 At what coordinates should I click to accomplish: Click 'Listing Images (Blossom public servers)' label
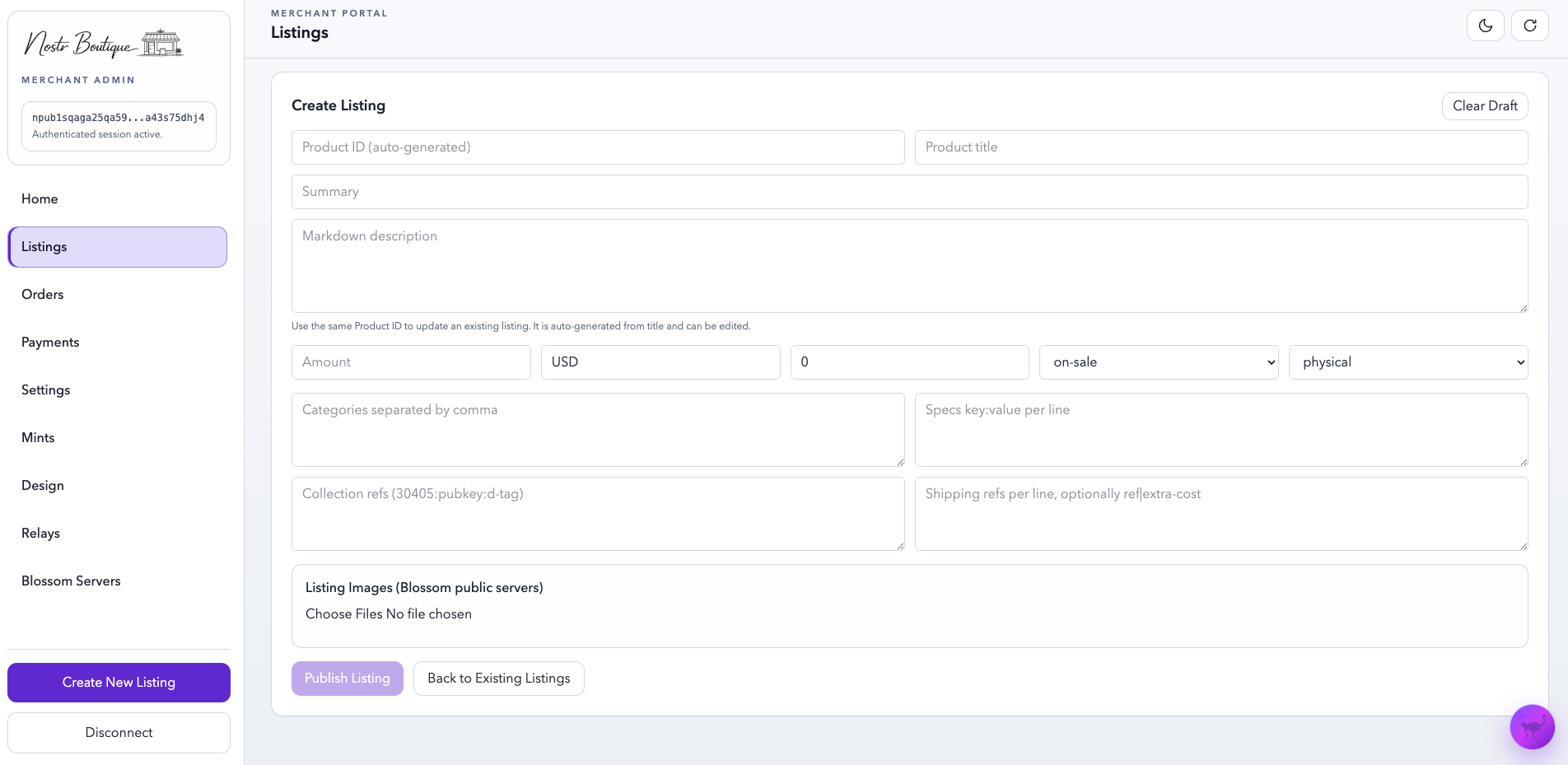pos(424,588)
